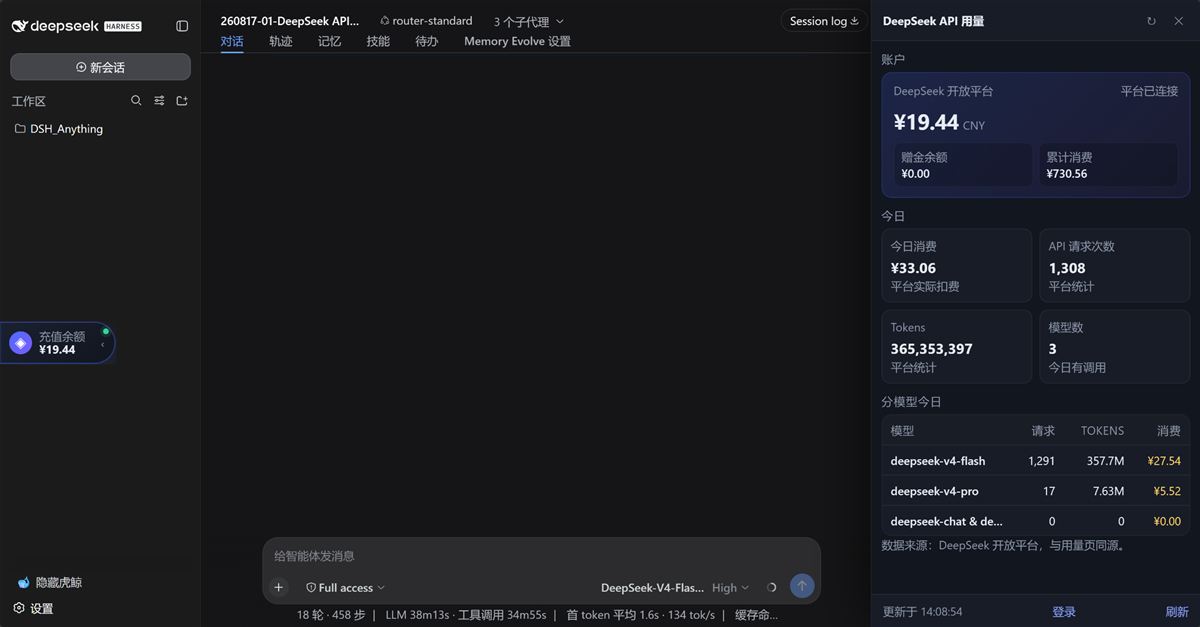This screenshot has height=627, width=1200.
Task: Click the 今日消费 ¥33.06 card
Action: [x=956, y=266]
